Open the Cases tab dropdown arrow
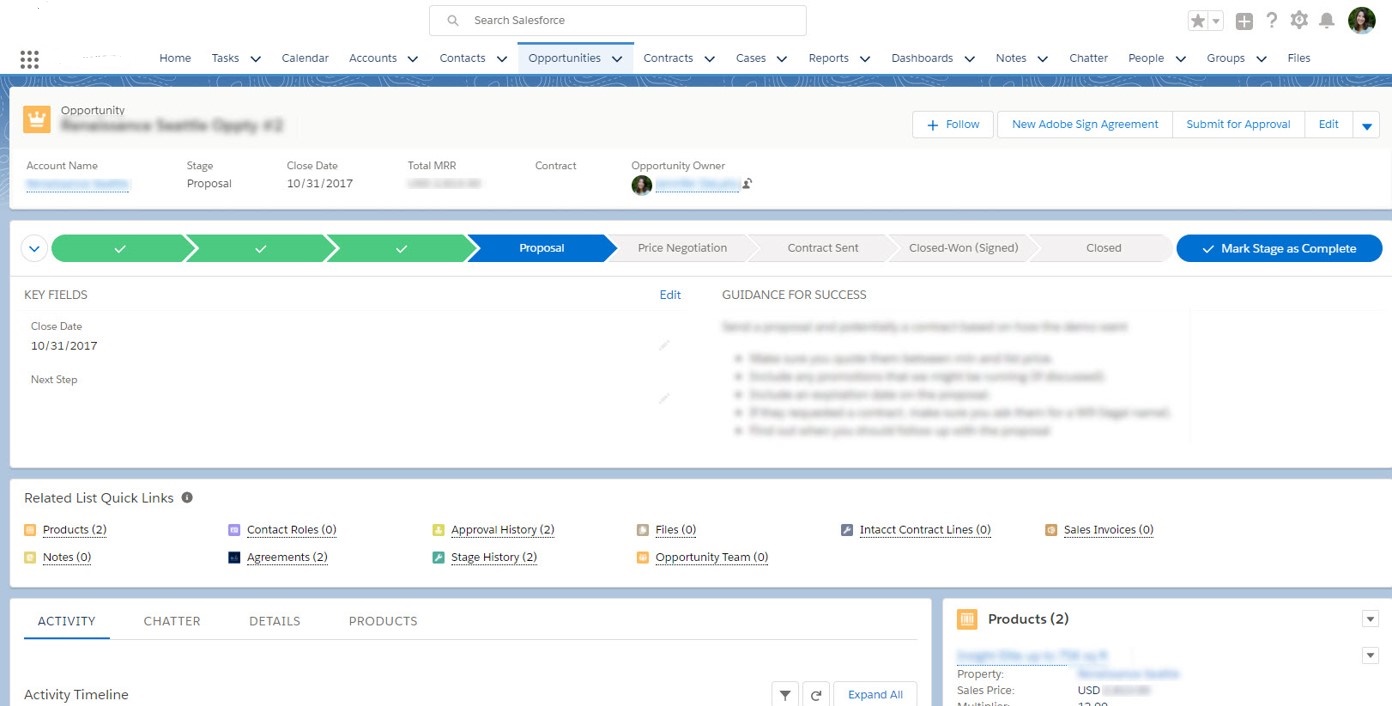1392x706 pixels. 782,59
